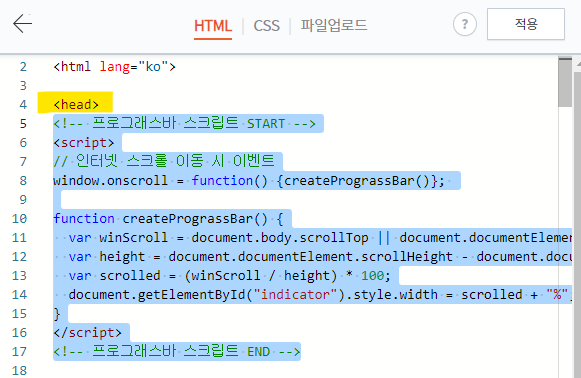Click line number 9 in the gutter
Screen dimensions: 581x378
tap(23, 200)
